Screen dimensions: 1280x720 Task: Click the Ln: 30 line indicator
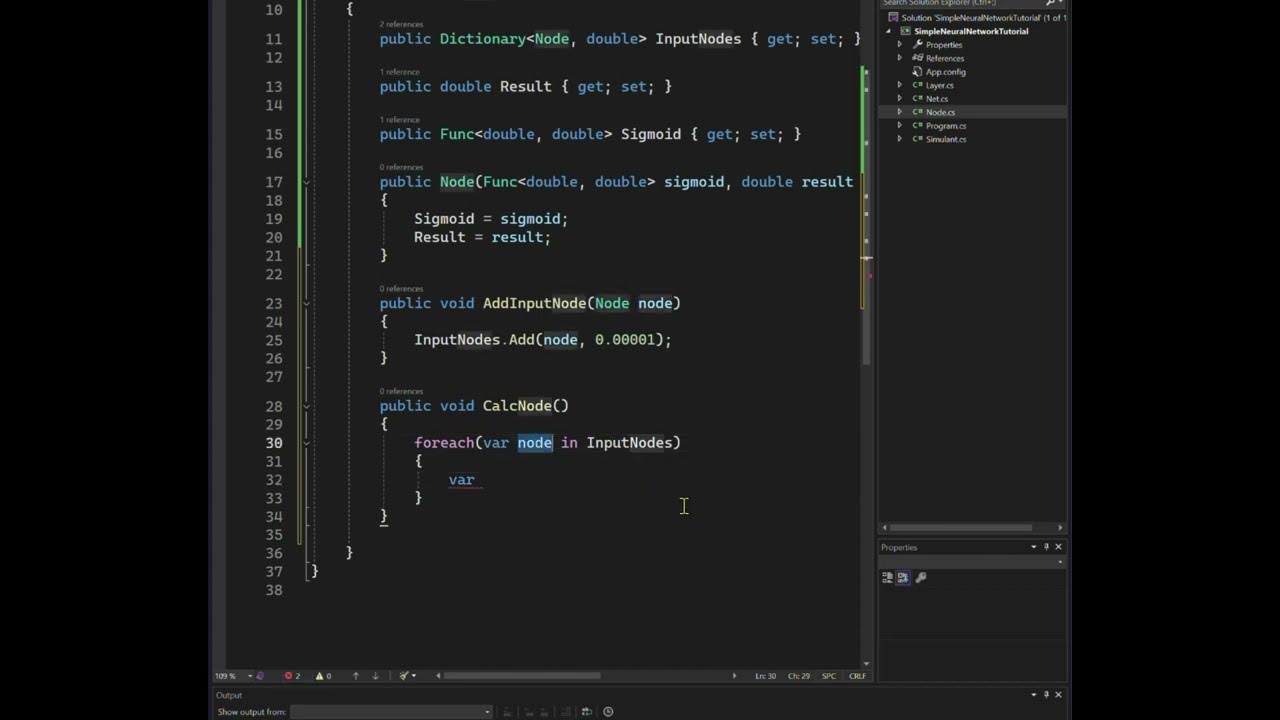(766, 676)
